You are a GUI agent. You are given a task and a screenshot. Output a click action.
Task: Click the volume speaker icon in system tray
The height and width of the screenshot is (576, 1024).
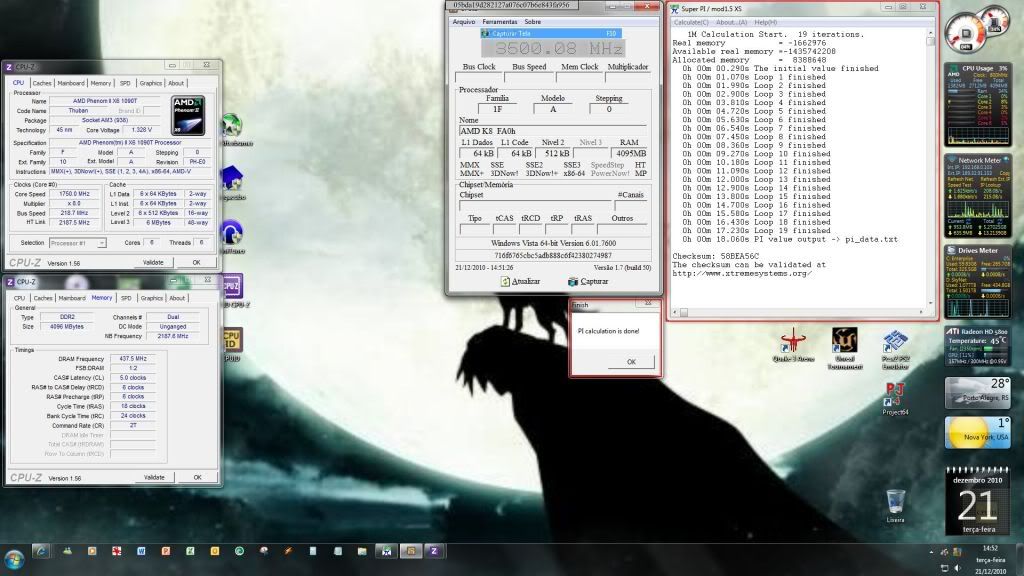[x=957, y=568]
